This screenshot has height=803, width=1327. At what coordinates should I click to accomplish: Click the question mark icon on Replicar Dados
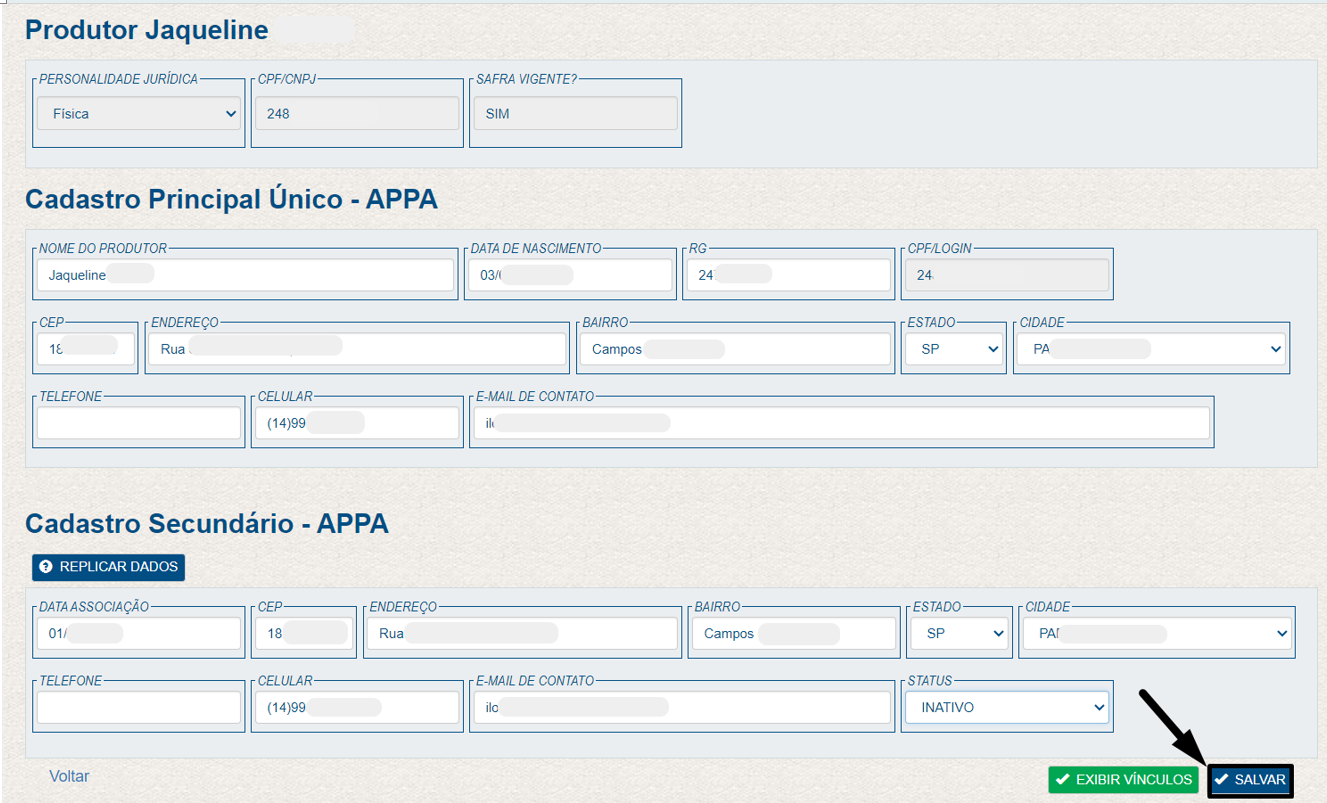(45, 567)
